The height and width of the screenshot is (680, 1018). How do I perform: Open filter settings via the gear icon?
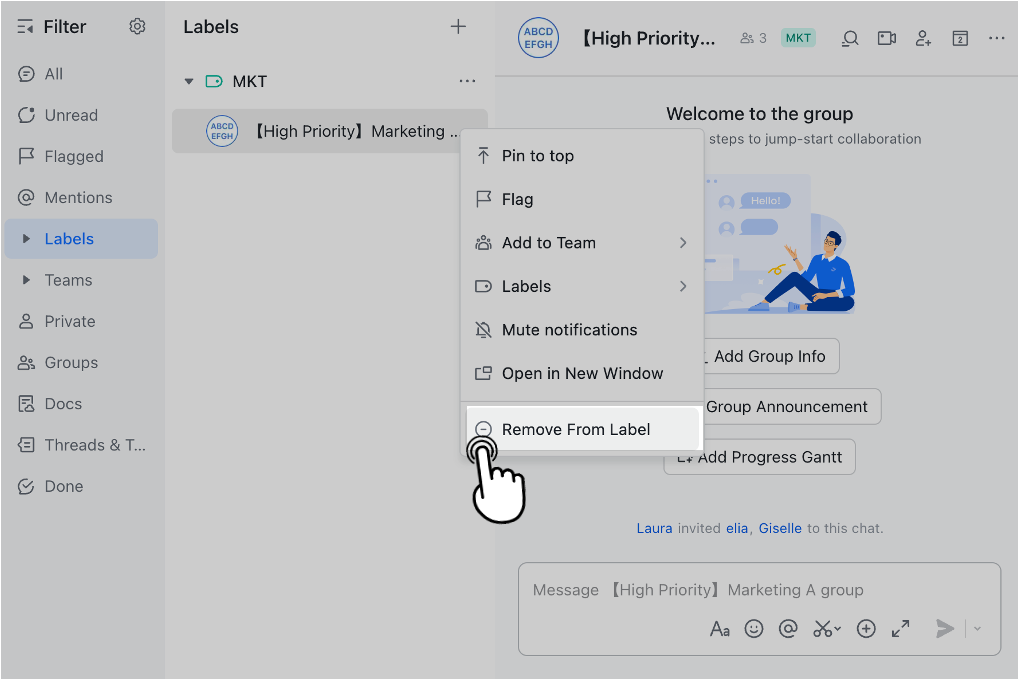pos(137,26)
